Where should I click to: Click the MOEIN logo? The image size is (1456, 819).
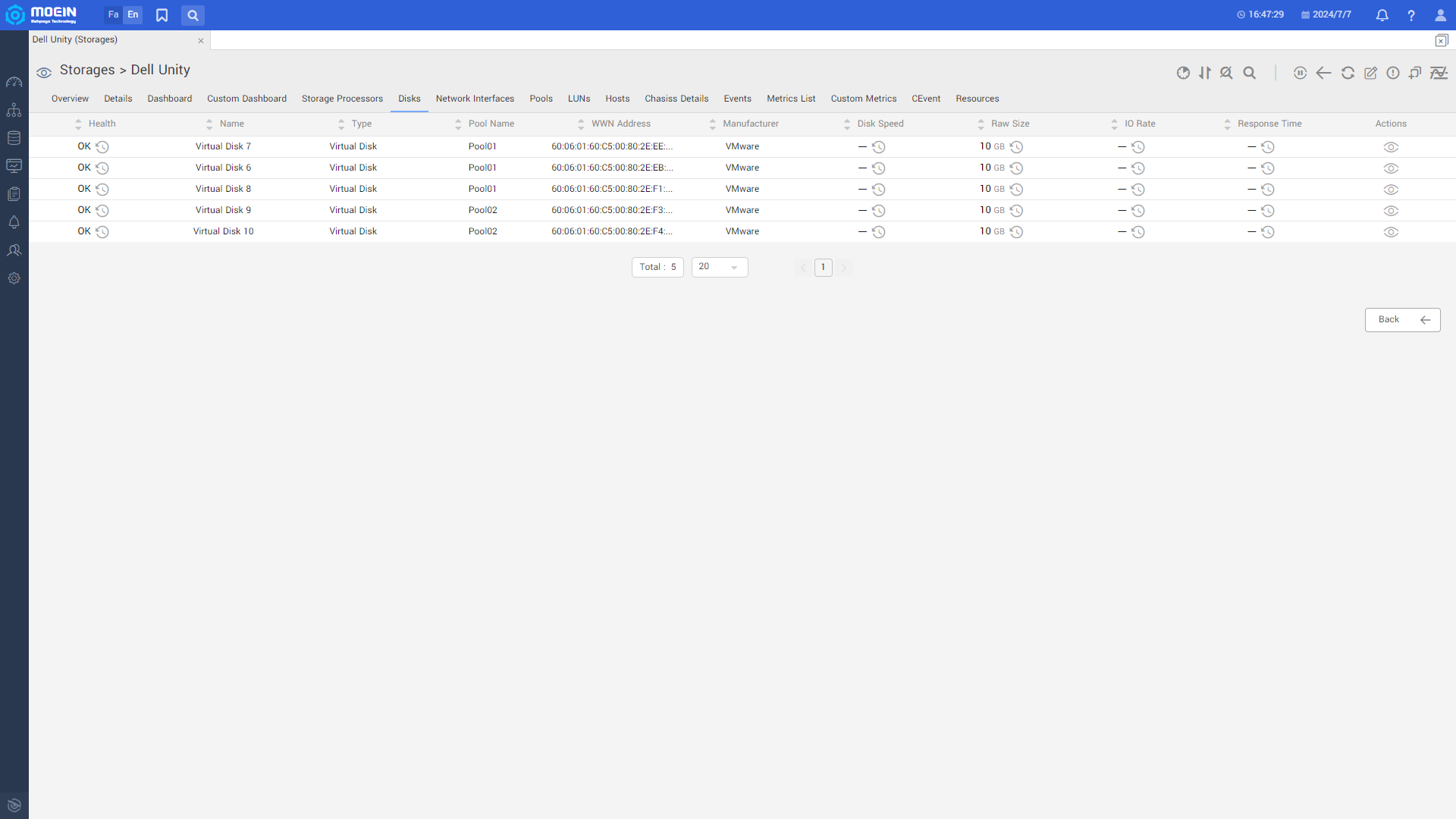tap(42, 14)
